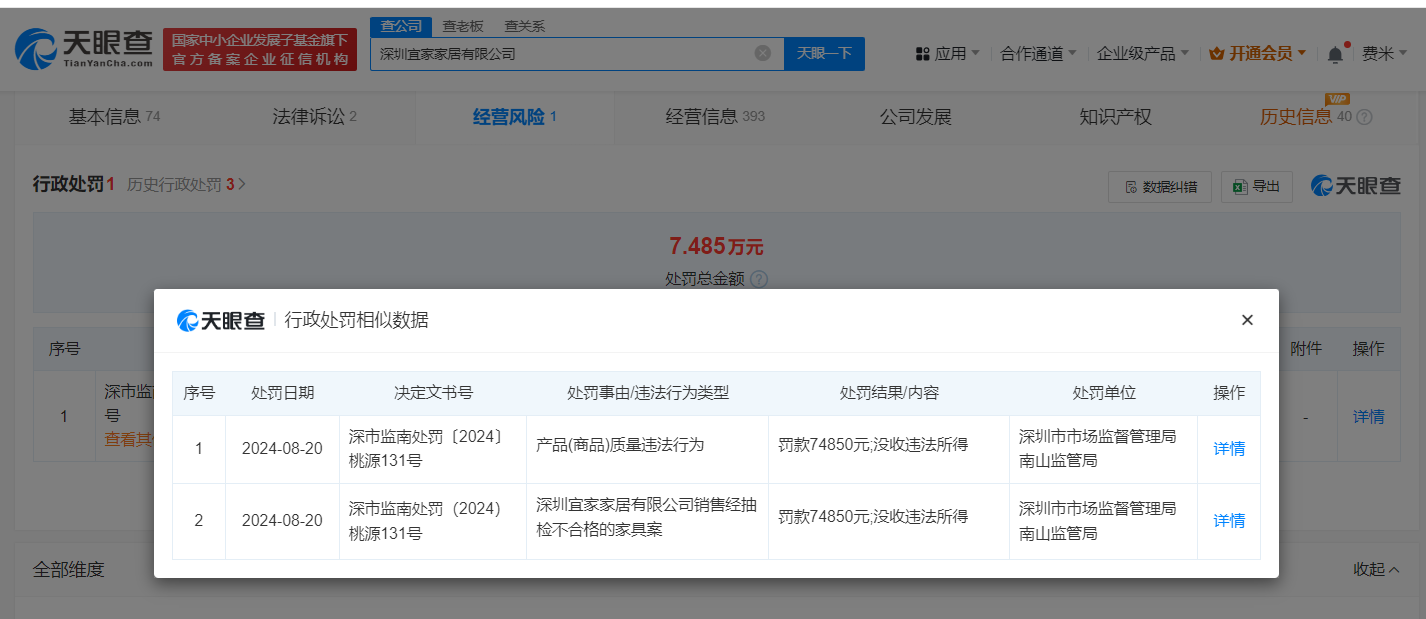
Task: Click the help icon beside 历史信息
Action: [x=1364, y=117]
